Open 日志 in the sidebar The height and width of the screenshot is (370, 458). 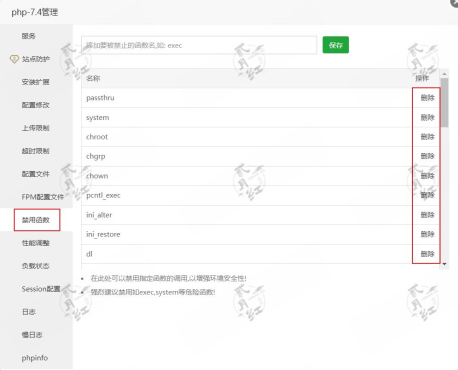point(29,312)
